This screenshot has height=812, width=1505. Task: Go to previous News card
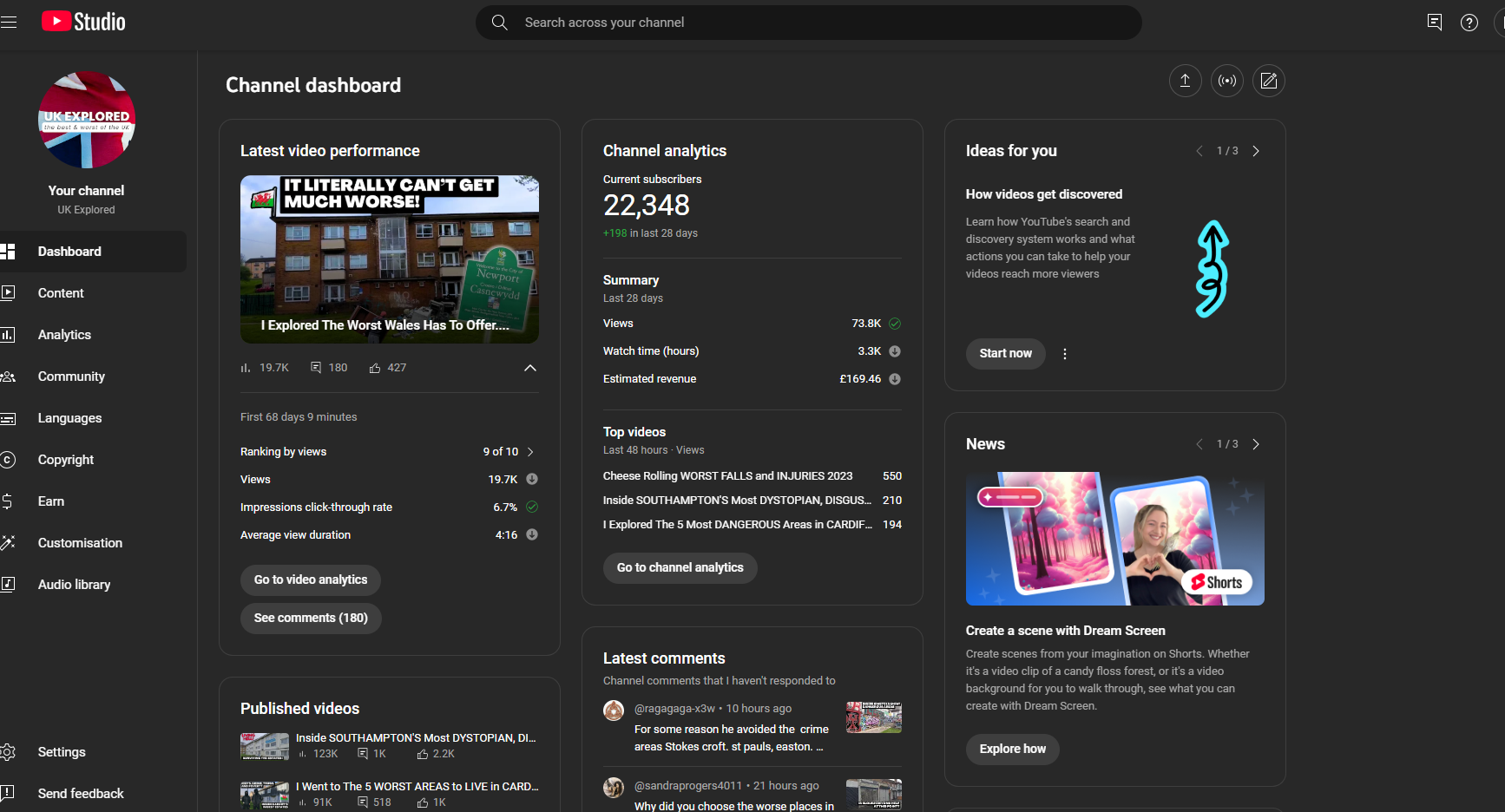point(1199,444)
